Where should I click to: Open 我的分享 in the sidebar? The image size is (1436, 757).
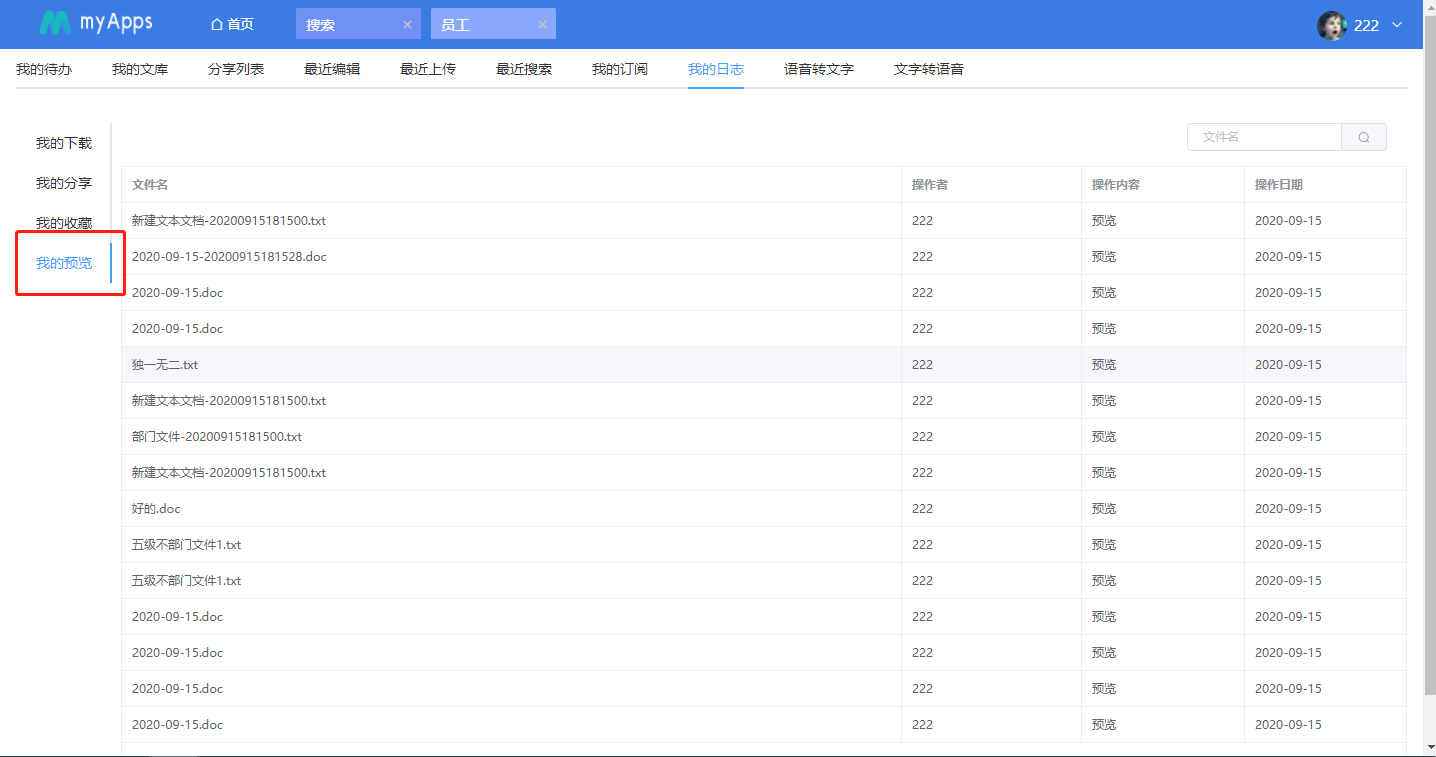point(64,183)
